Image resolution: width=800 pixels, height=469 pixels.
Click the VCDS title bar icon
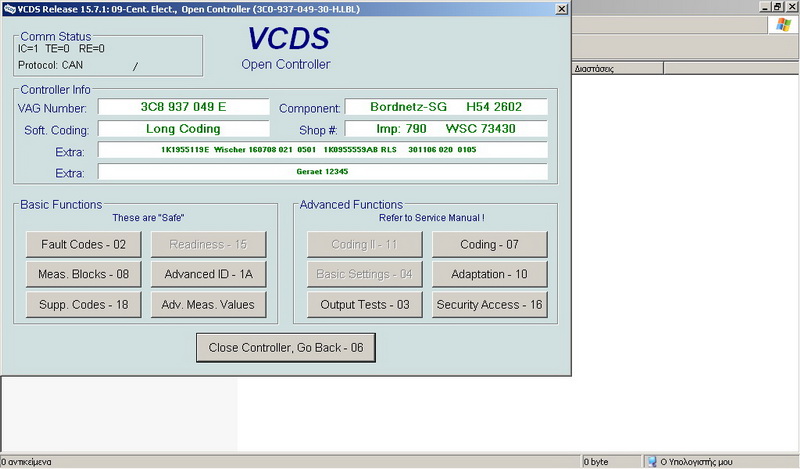[9, 9]
